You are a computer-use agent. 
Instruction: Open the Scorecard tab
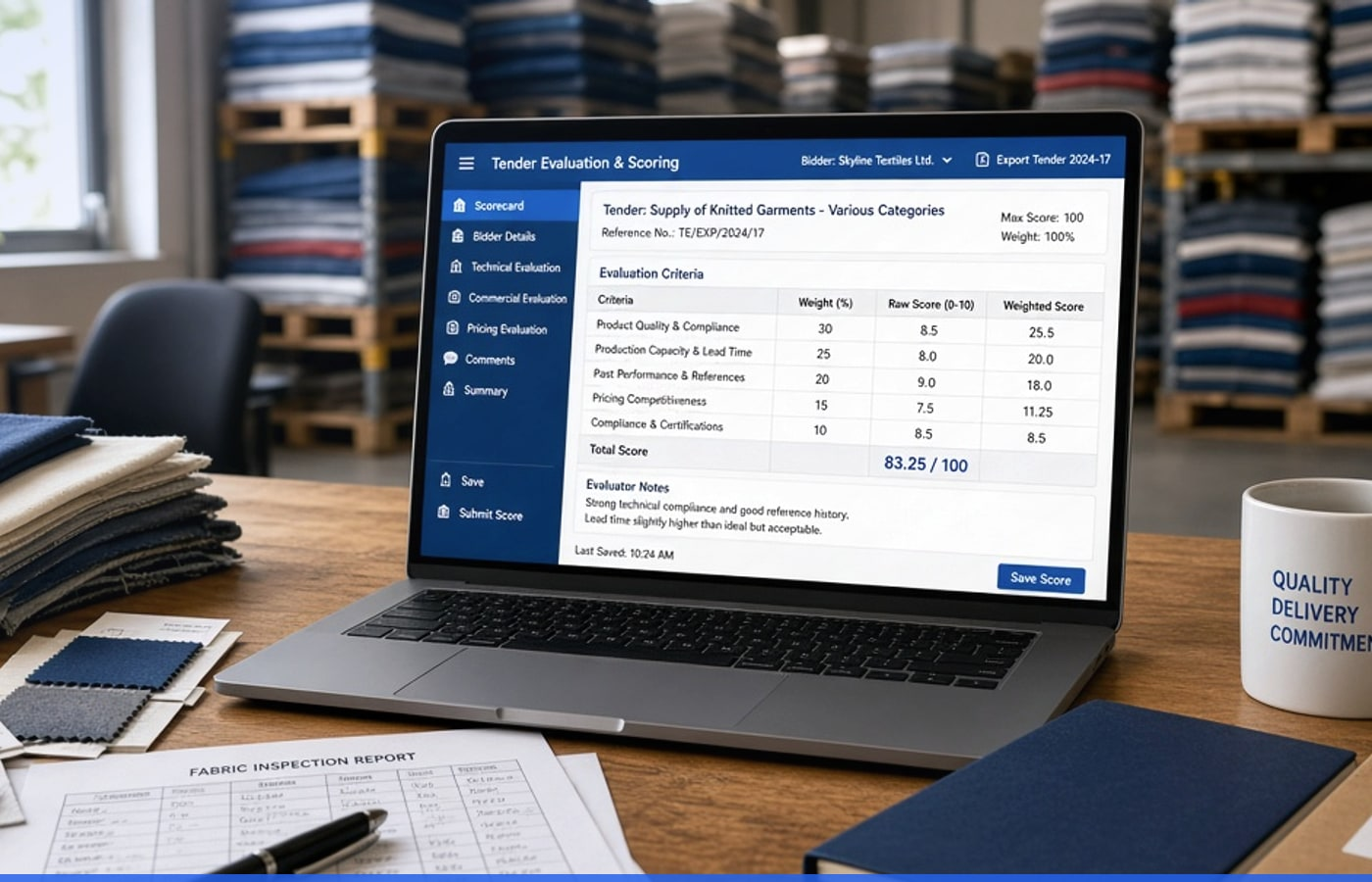coord(510,206)
